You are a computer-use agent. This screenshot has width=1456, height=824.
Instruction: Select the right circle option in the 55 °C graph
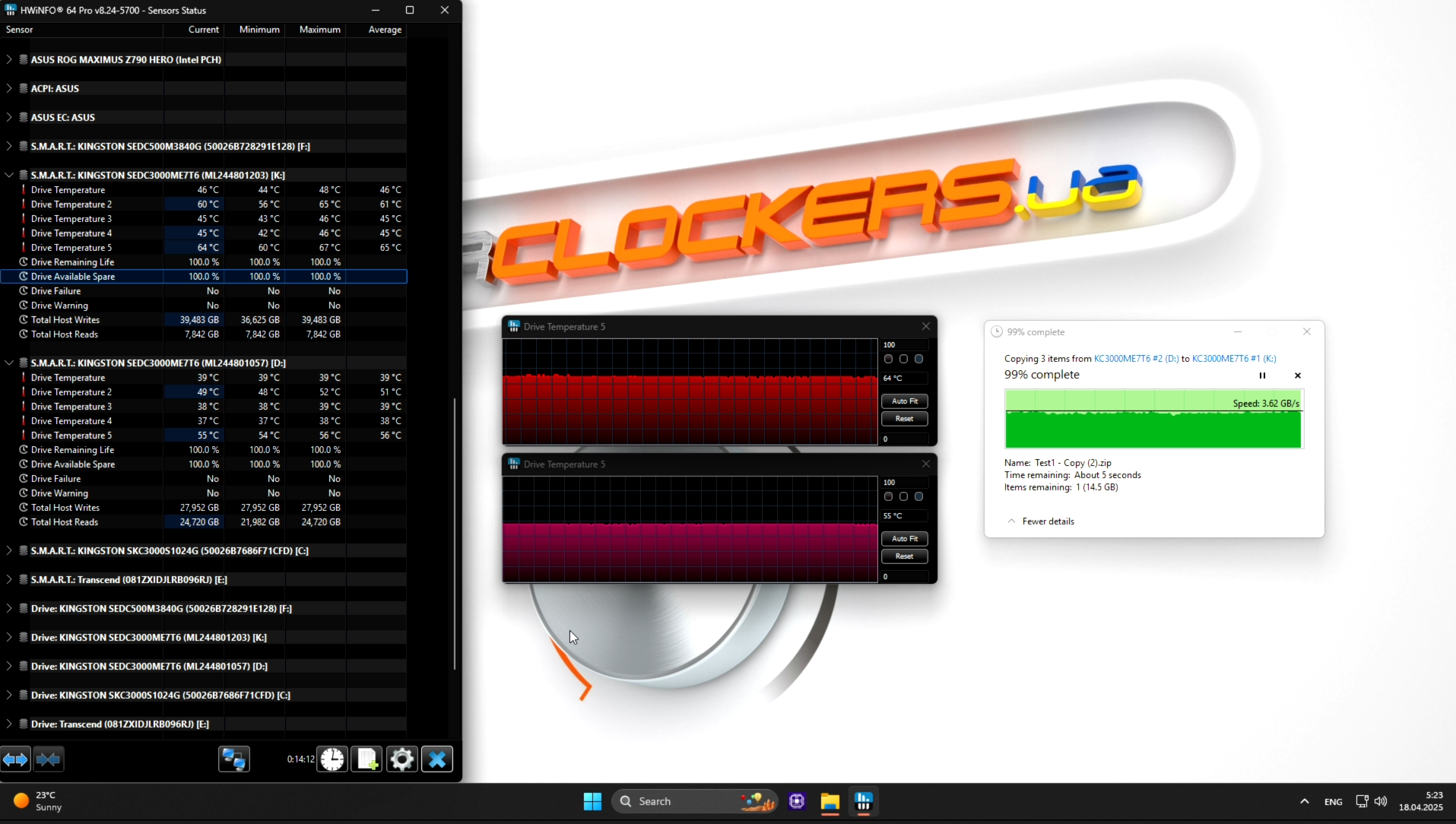tap(918, 496)
